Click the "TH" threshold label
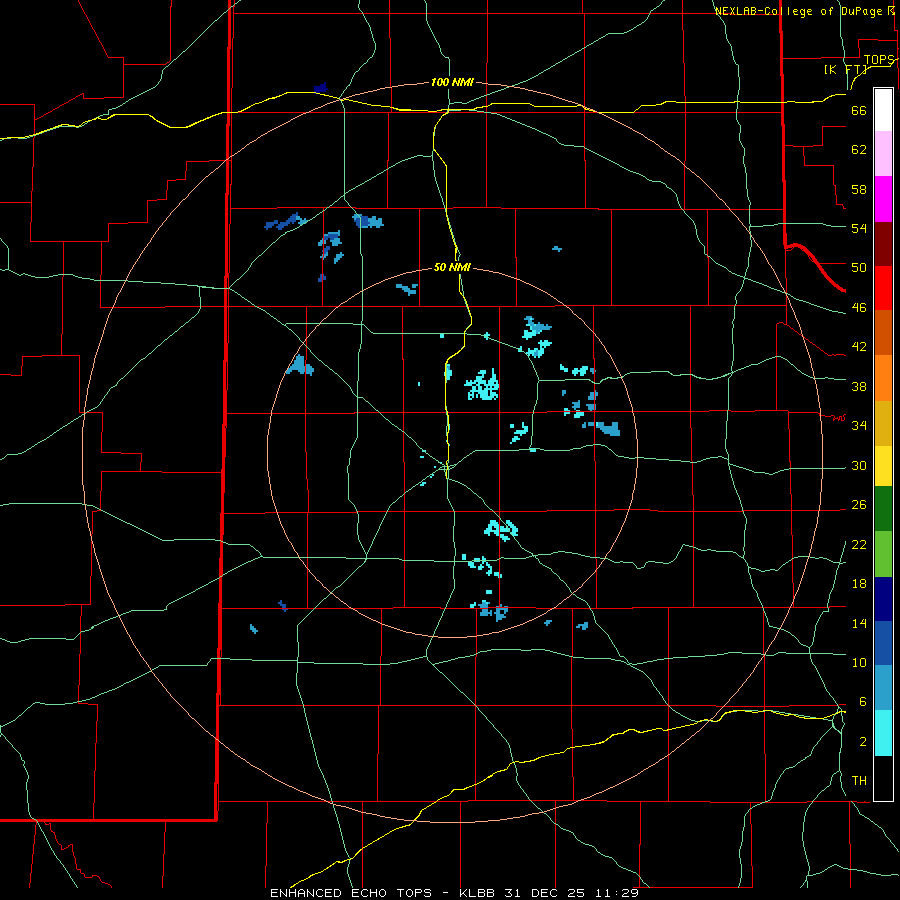The height and width of the screenshot is (900, 900). point(859,780)
